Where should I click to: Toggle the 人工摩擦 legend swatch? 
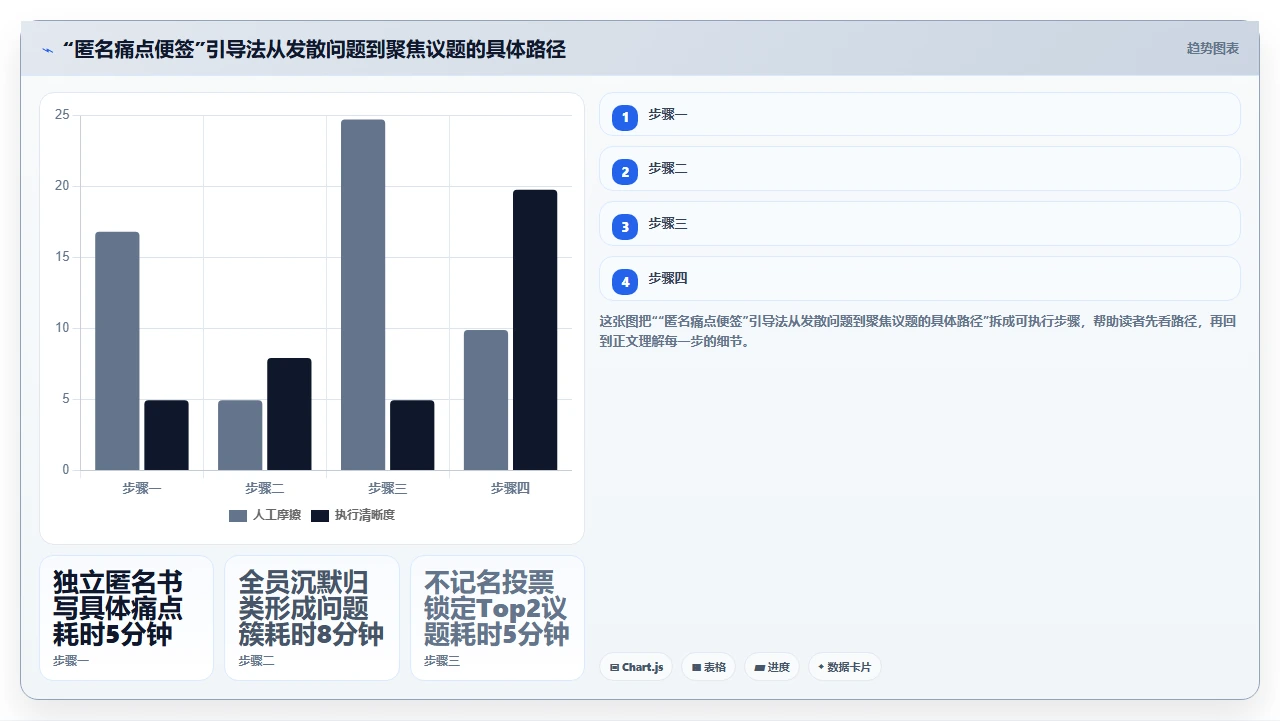[x=237, y=515]
